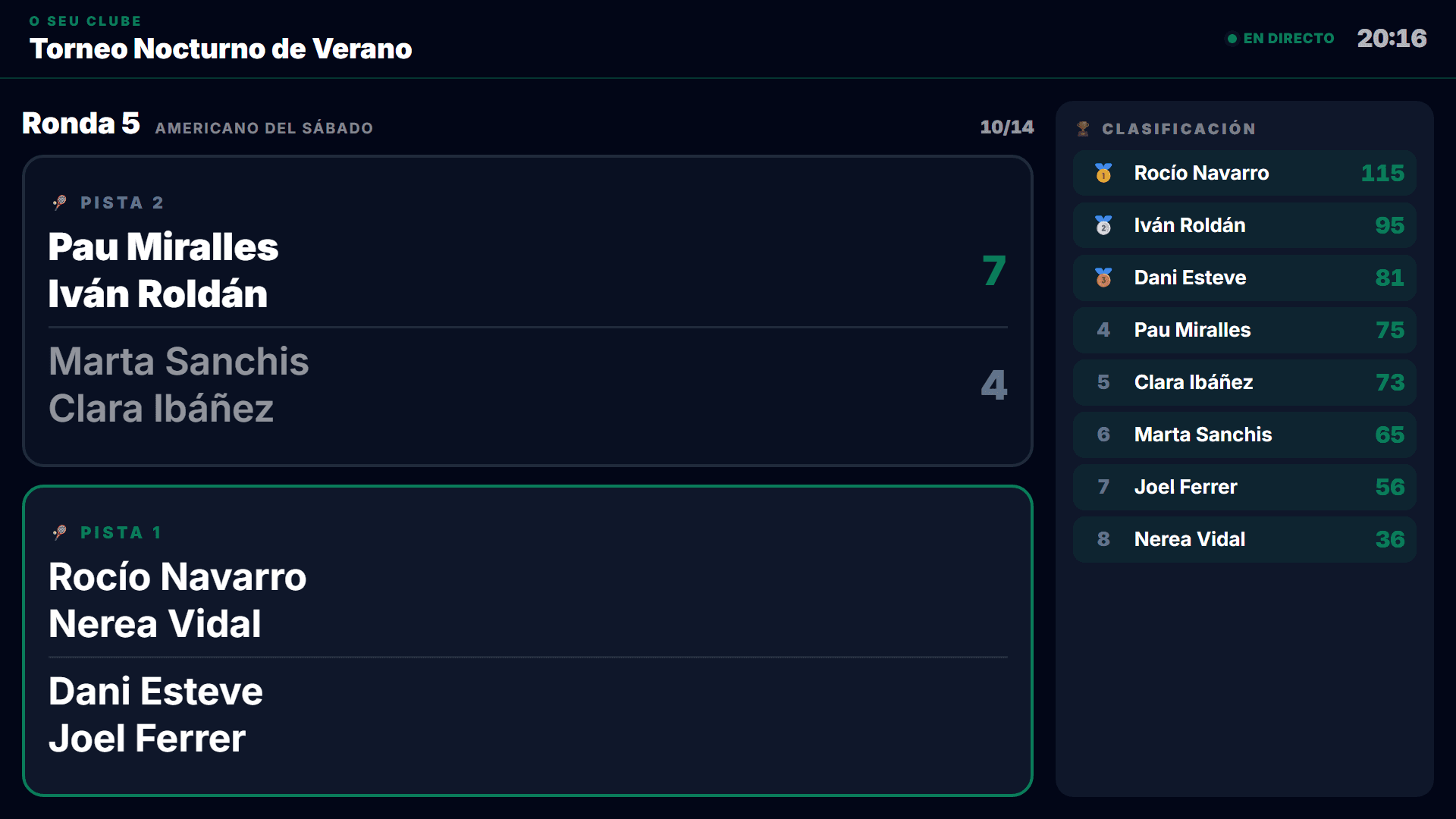This screenshot has height=819, width=1456.
Task: Open Marta Sanchis' row in the standings
Action: coord(1244,435)
